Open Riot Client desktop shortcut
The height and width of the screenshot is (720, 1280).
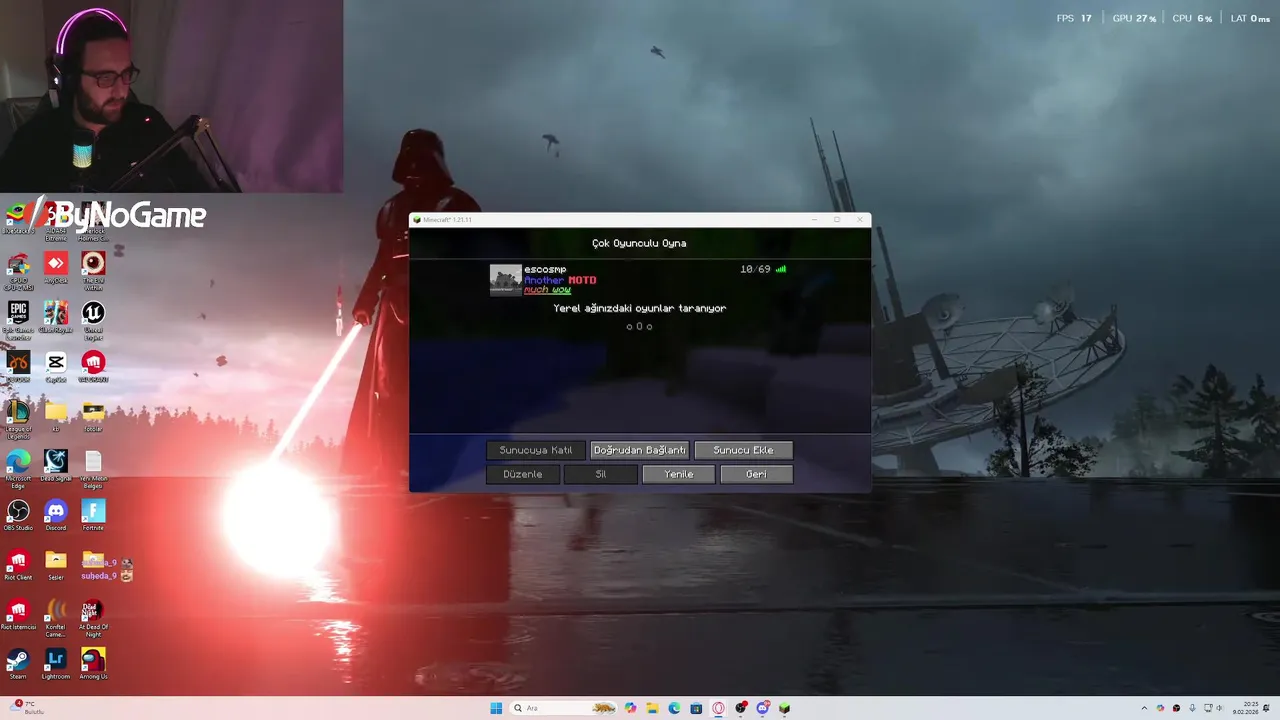pos(18,565)
